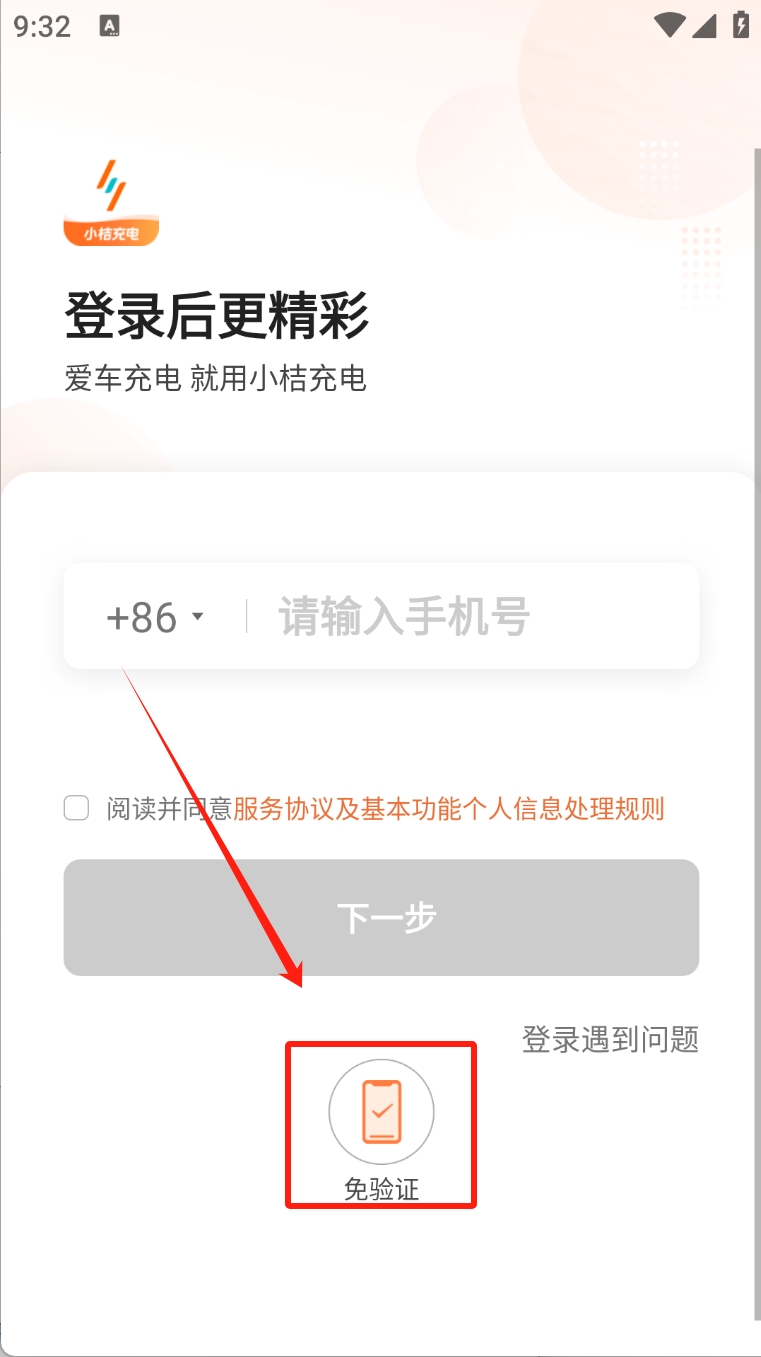This screenshot has width=761, height=1357.
Task: Tap the small arrow next to +86
Action: coord(197,617)
